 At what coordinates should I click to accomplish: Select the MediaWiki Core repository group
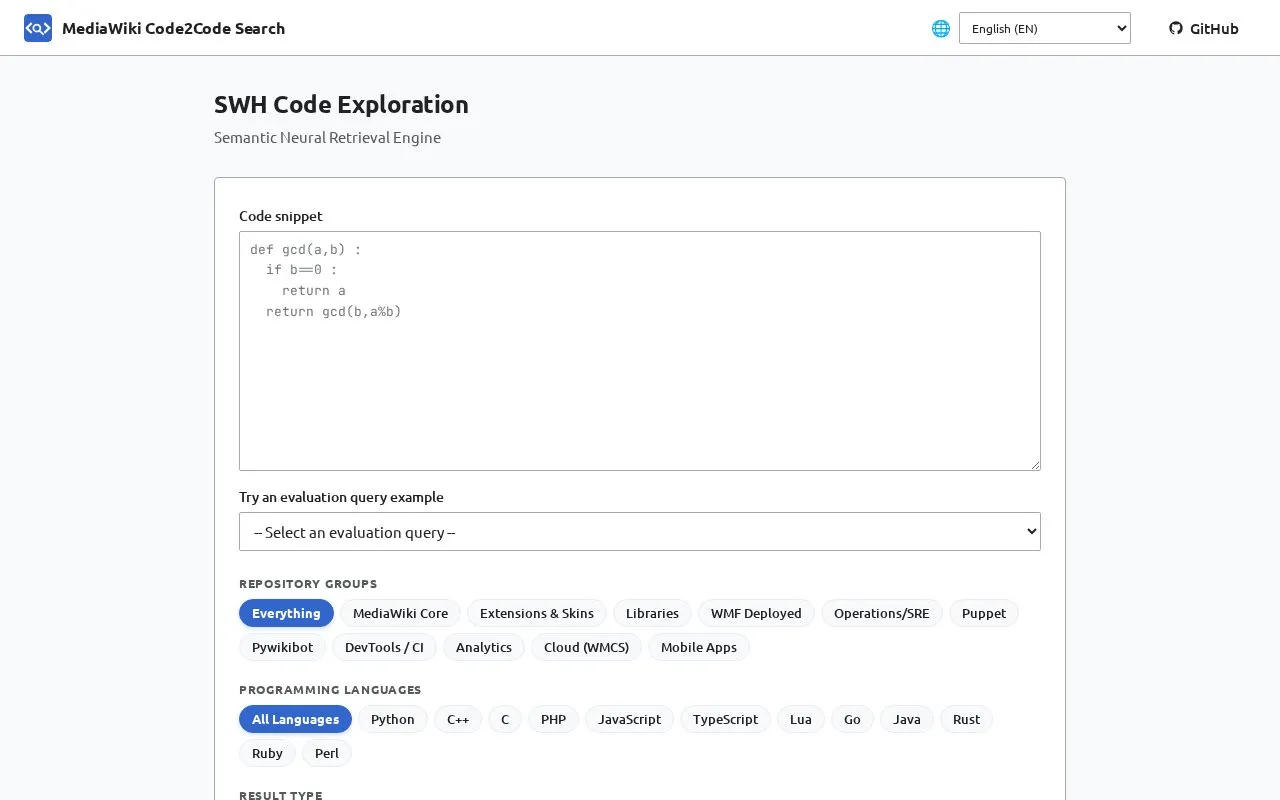[x=400, y=613]
